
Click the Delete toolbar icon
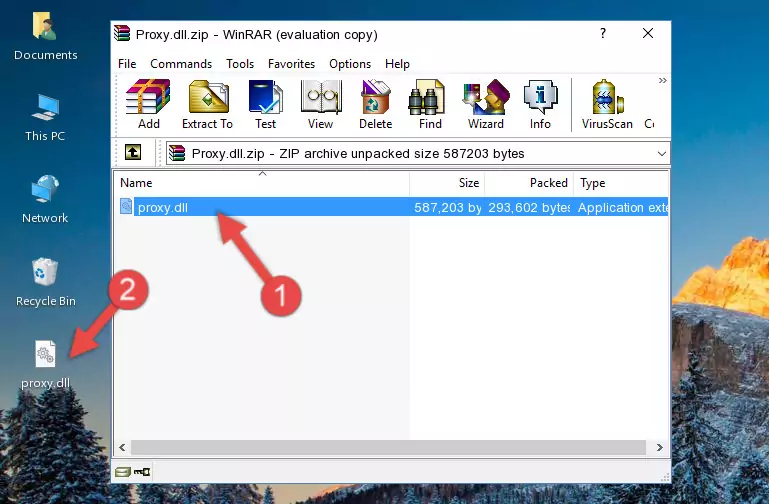(x=376, y=104)
